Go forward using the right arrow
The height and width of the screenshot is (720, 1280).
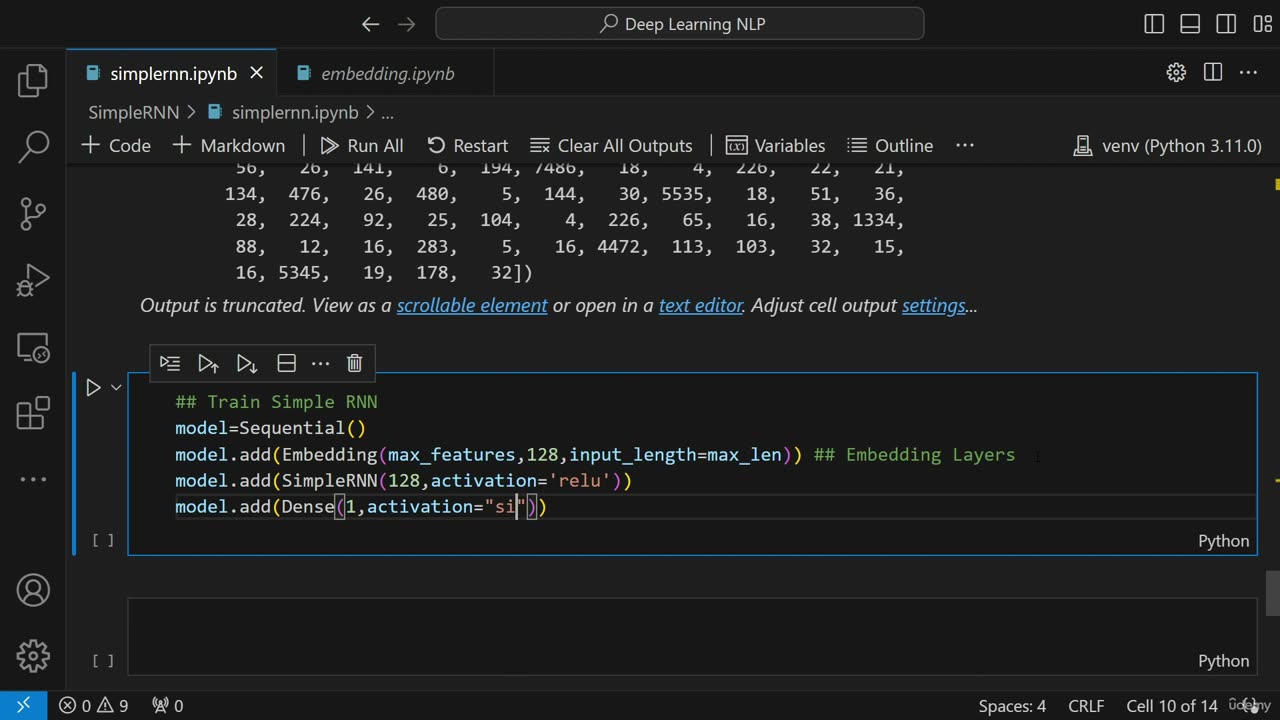click(x=408, y=24)
